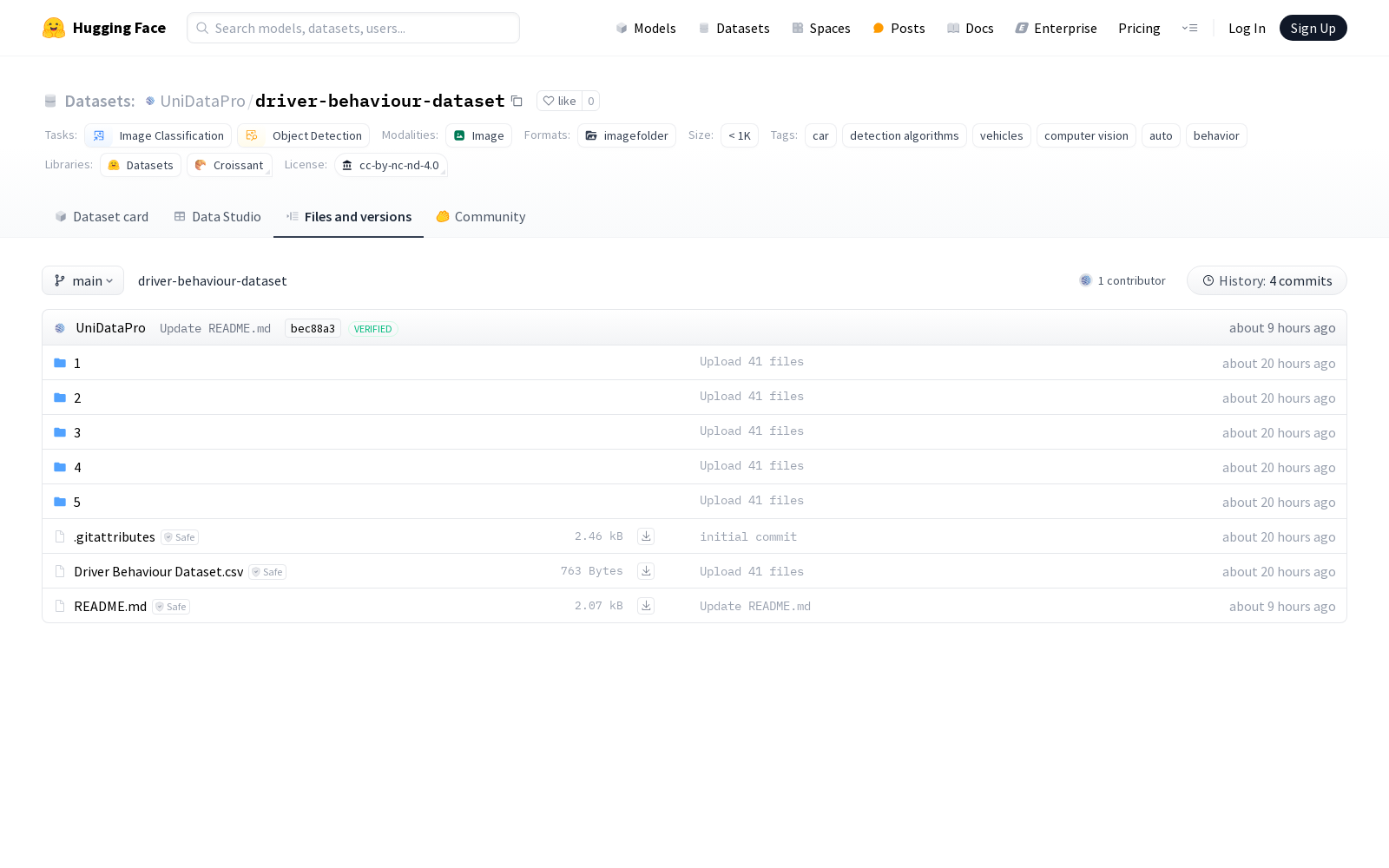Click the Hugging Face logo icon

tap(54, 28)
